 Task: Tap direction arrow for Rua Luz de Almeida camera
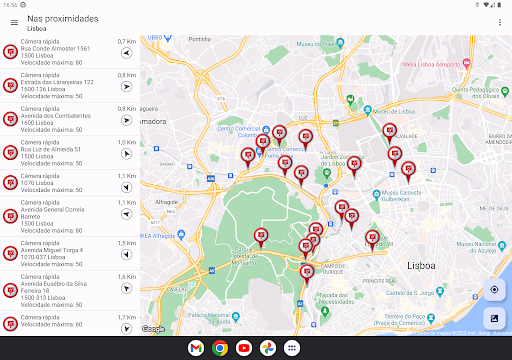pyautogui.click(x=126, y=154)
